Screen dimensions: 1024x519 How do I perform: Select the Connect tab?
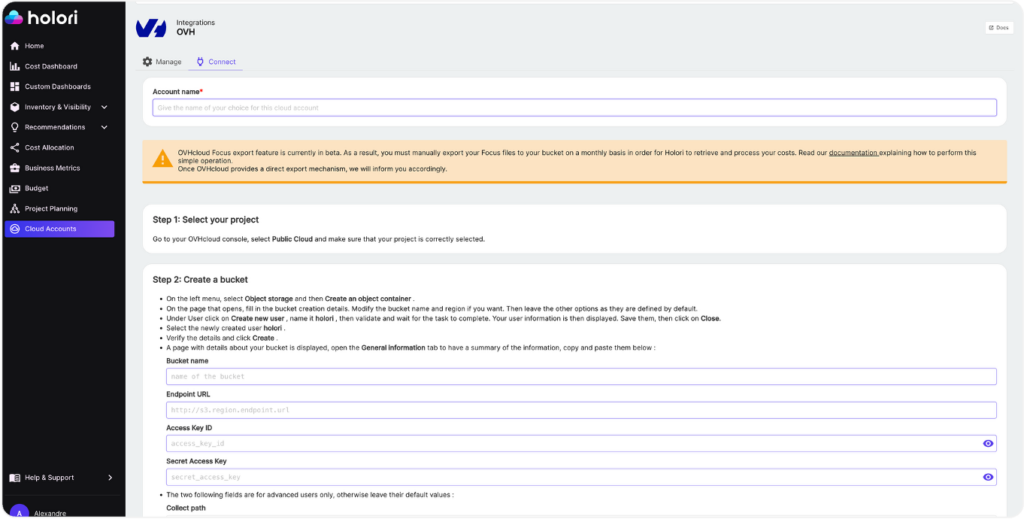[x=216, y=62]
